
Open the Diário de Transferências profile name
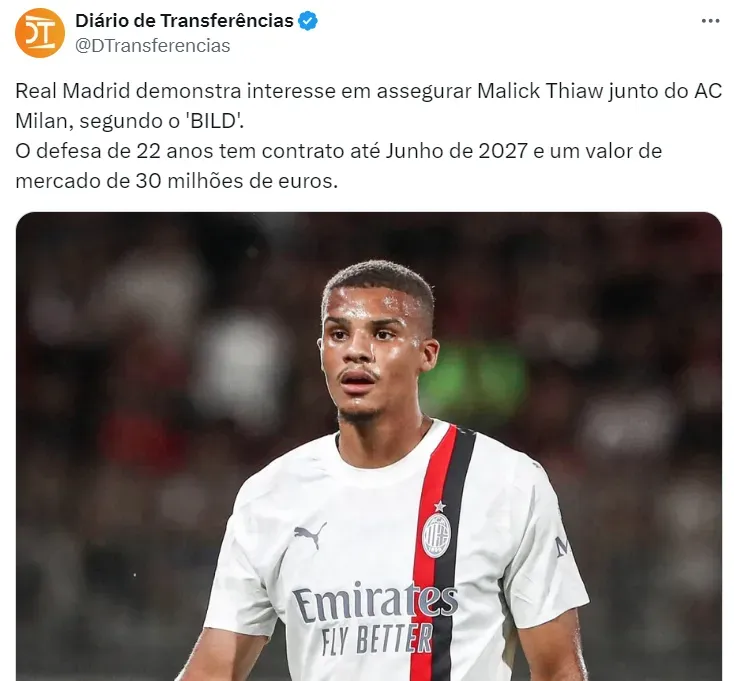pyautogui.click(x=184, y=21)
